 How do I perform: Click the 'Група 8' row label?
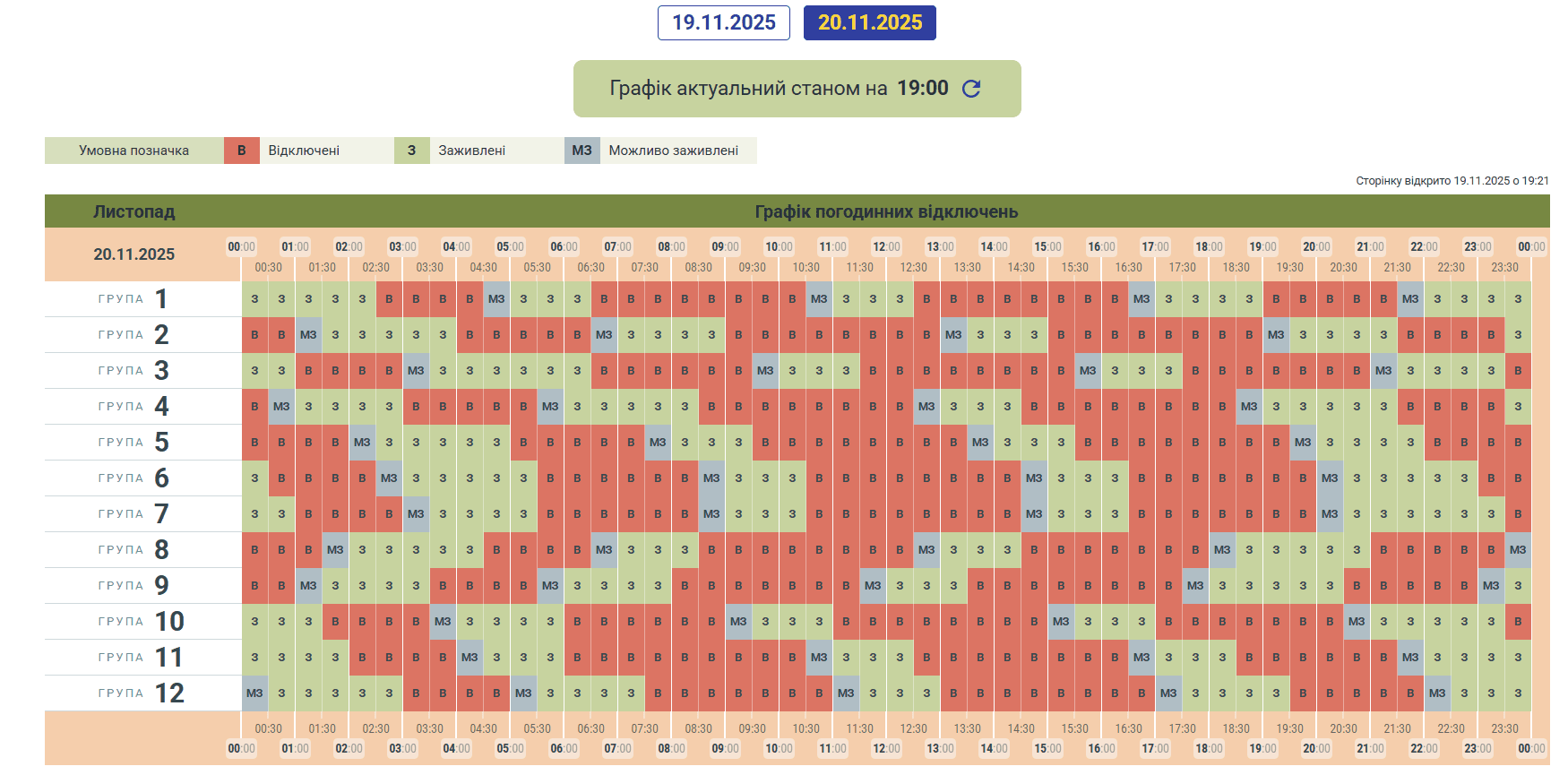[x=134, y=550]
